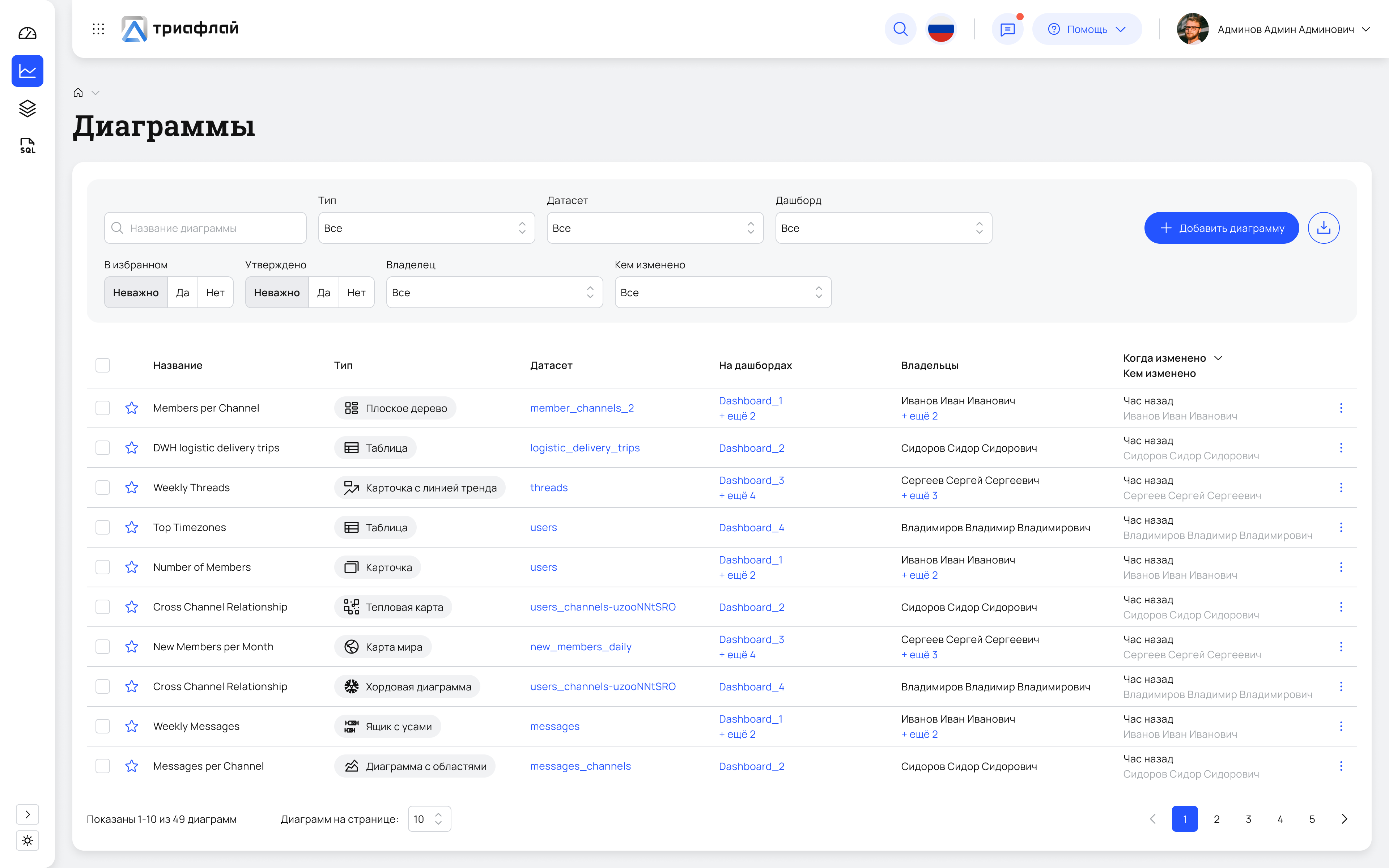Favorite the Weekly Threads row star
The width and height of the screenshot is (1389, 868).
point(131,488)
